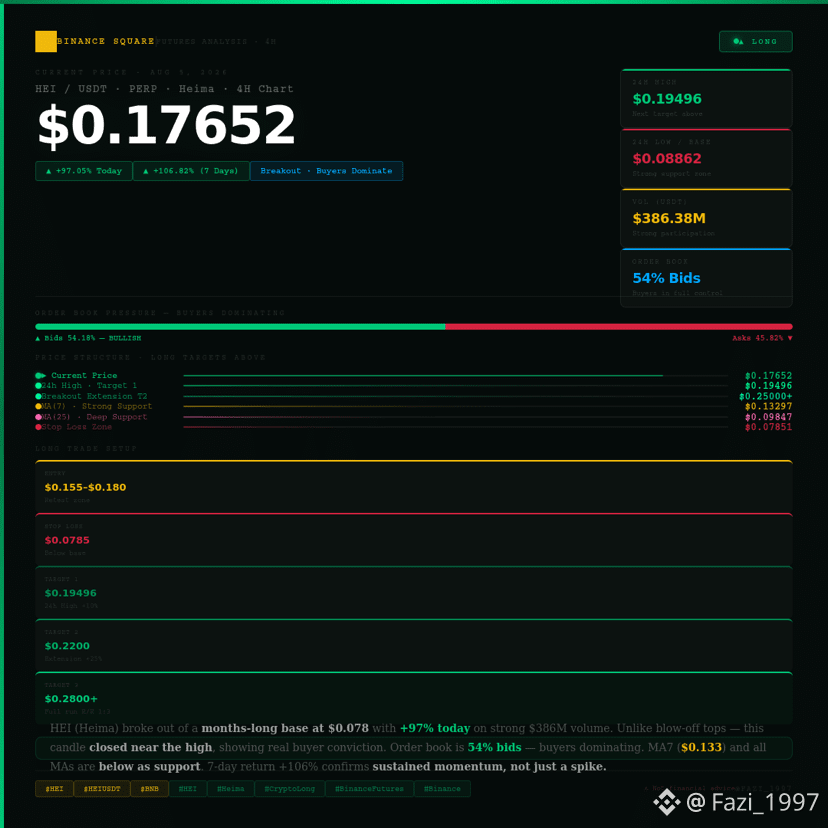Click the Asks 45.82% label
This screenshot has height=828, width=828.
click(x=762, y=338)
